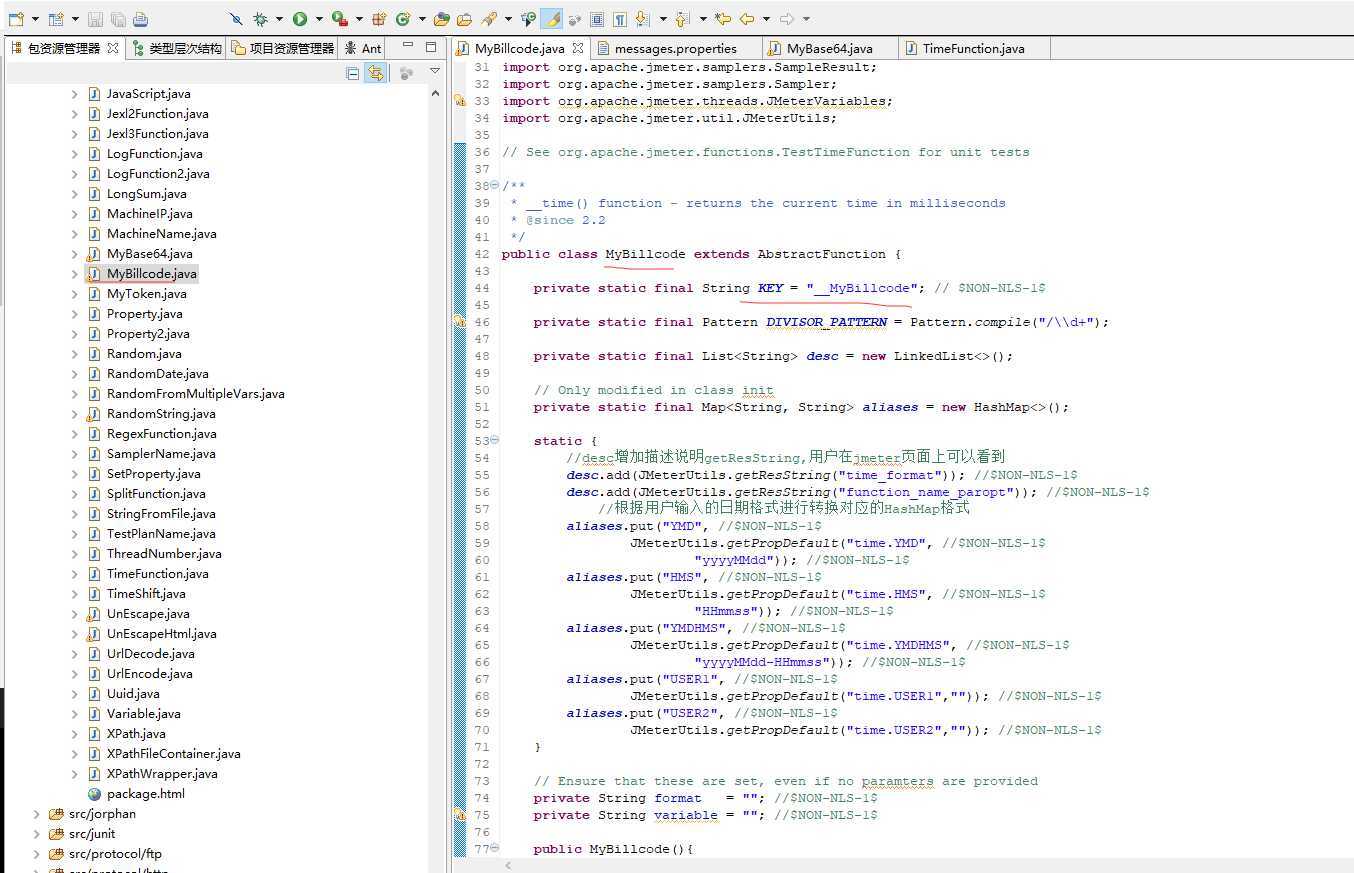
Task: Click the Search flashlight icon
Action: point(489,18)
